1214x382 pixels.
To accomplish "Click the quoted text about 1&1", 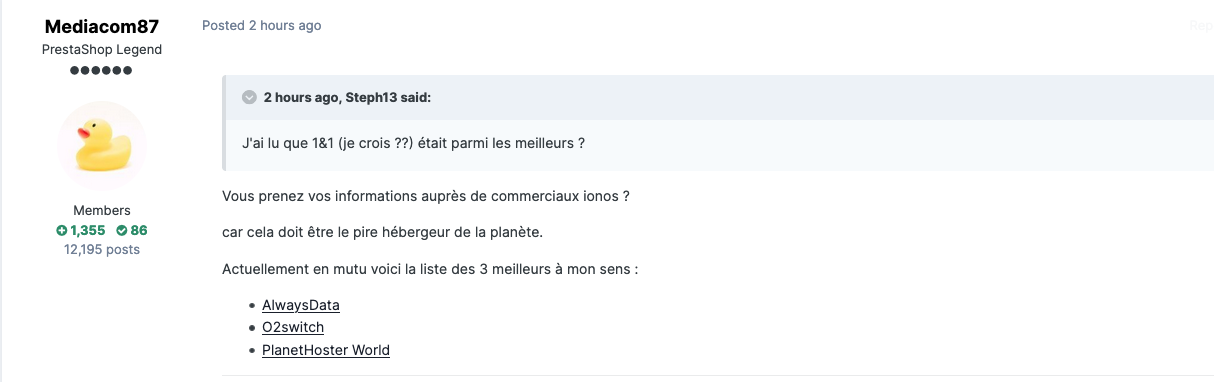I will tap(413, 143).
